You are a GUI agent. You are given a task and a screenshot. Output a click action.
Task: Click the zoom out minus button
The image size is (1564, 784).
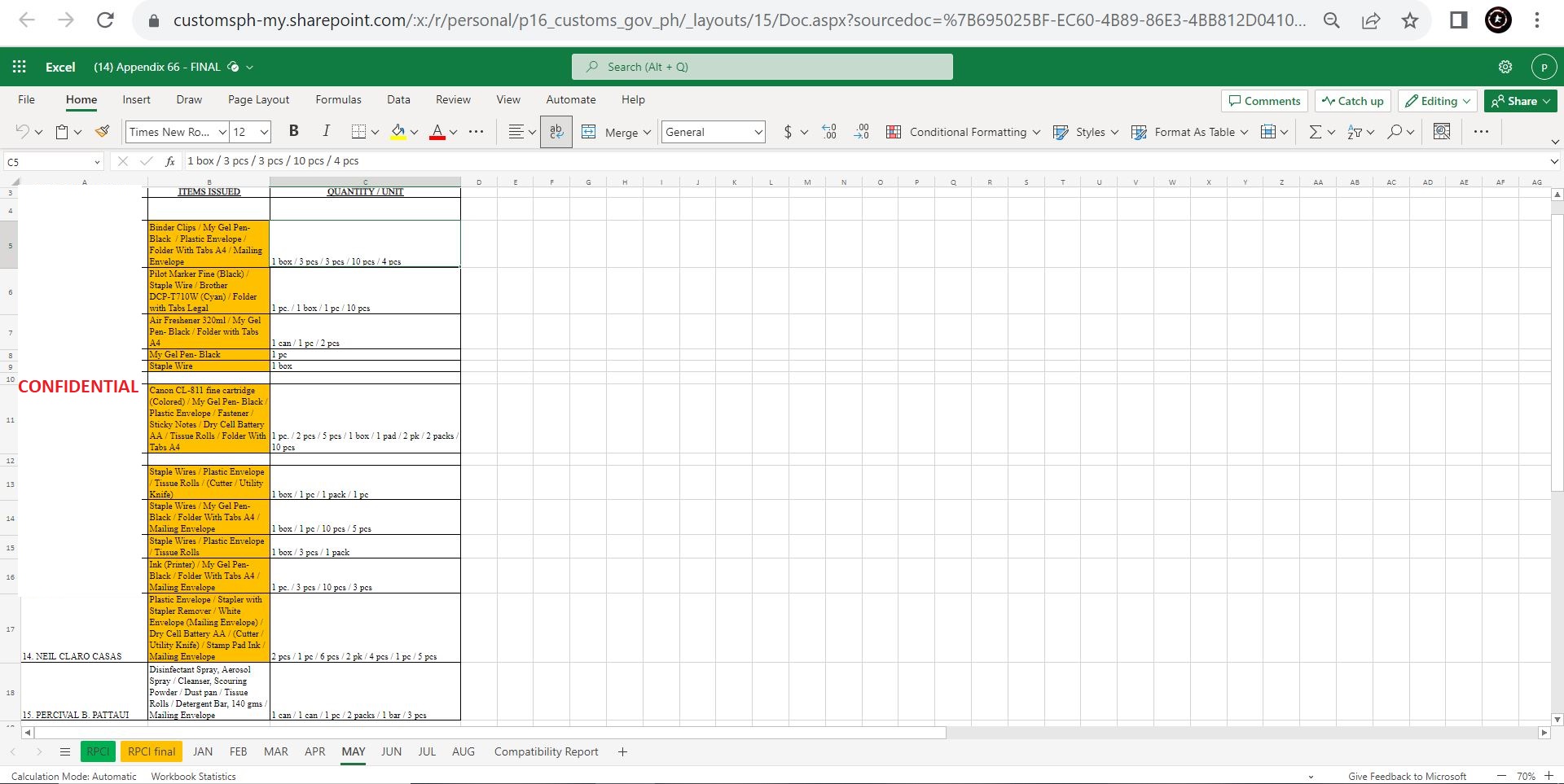tap(1501, 776)
